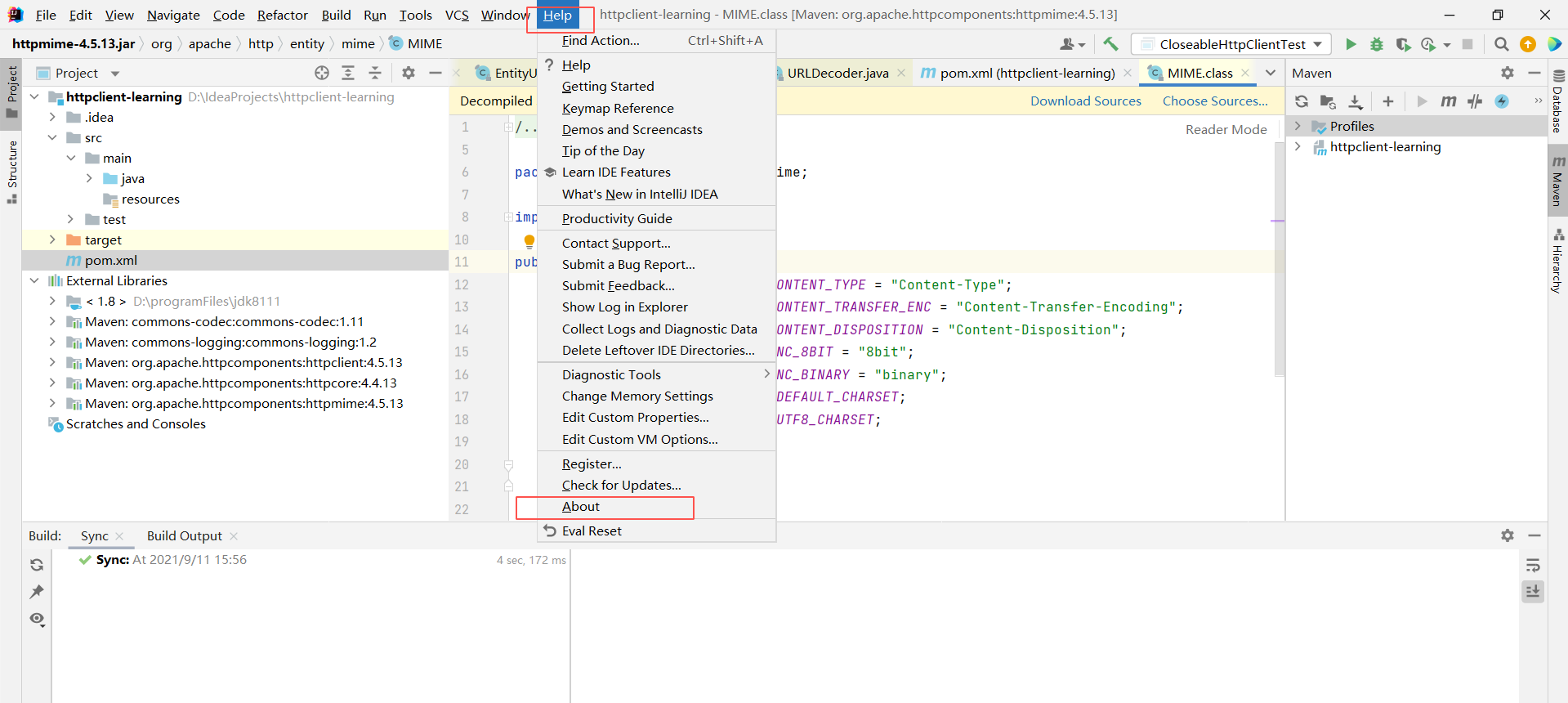Open the Refactor menu
This screenshot has height=703, width=1568.
(282, 15)
